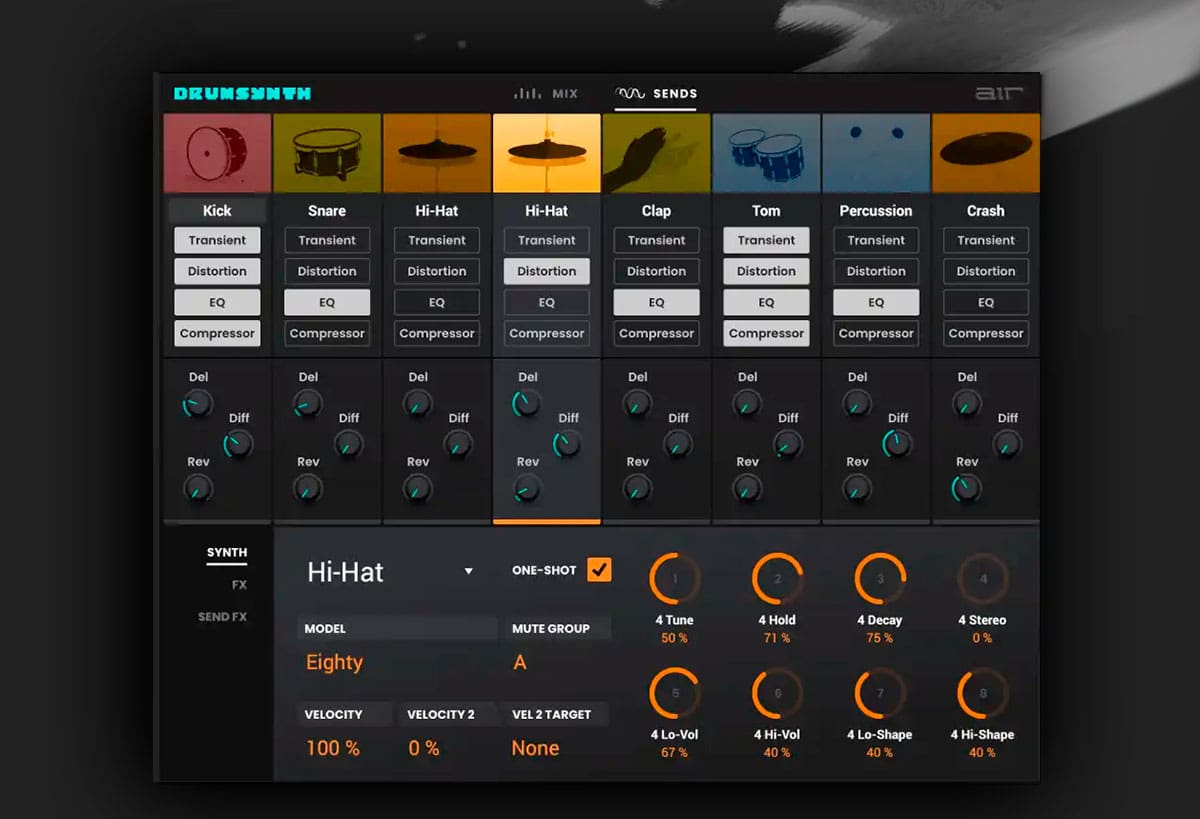
Task: Enable the Snare channel Compressor
Action: pos(327,333)
